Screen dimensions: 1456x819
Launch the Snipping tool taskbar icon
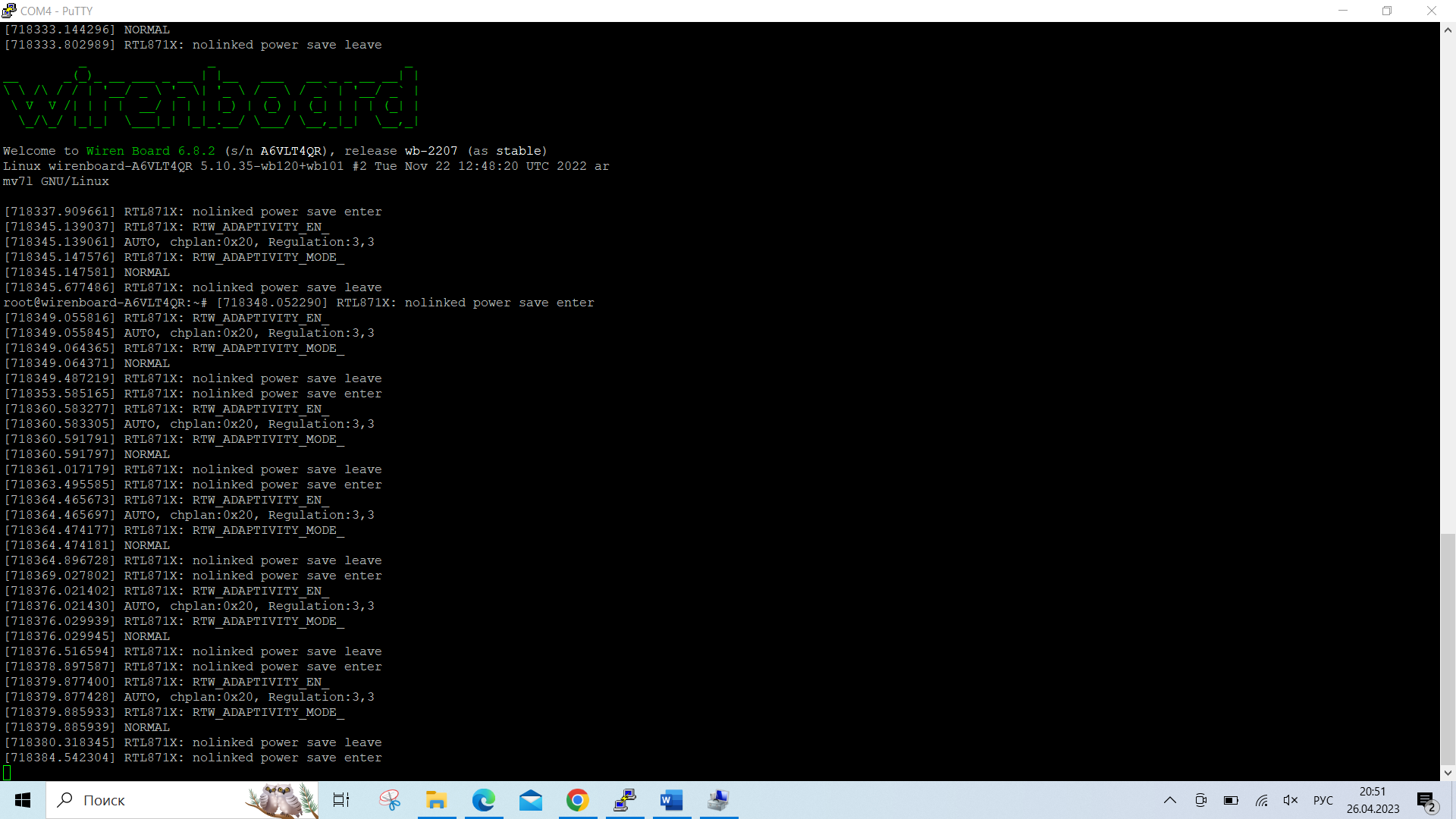[x=390, y=800]
